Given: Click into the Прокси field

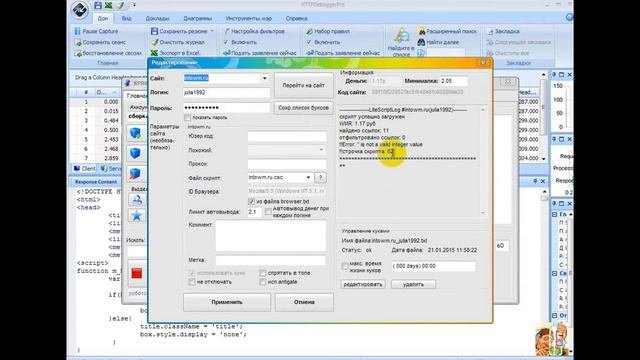Looking at the screenshot, I should coord(287,164).
